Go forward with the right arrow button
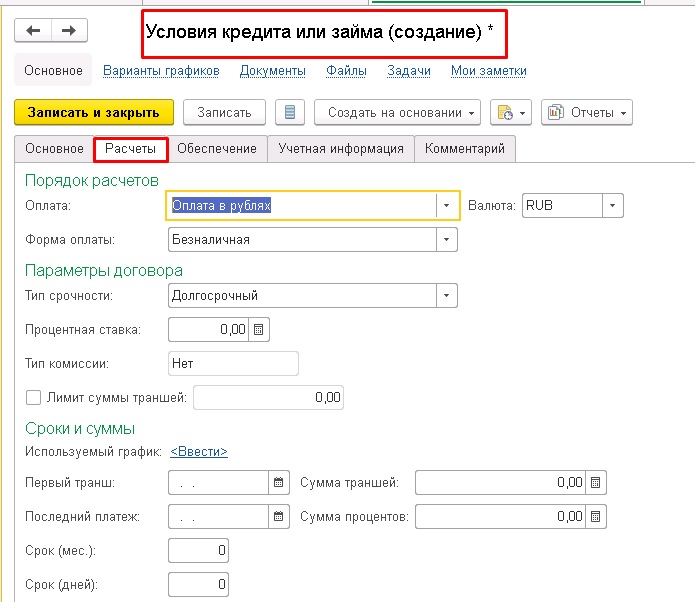Image resolution: width=695 pixels, height=602 pixels. click(x=69, y=31)
